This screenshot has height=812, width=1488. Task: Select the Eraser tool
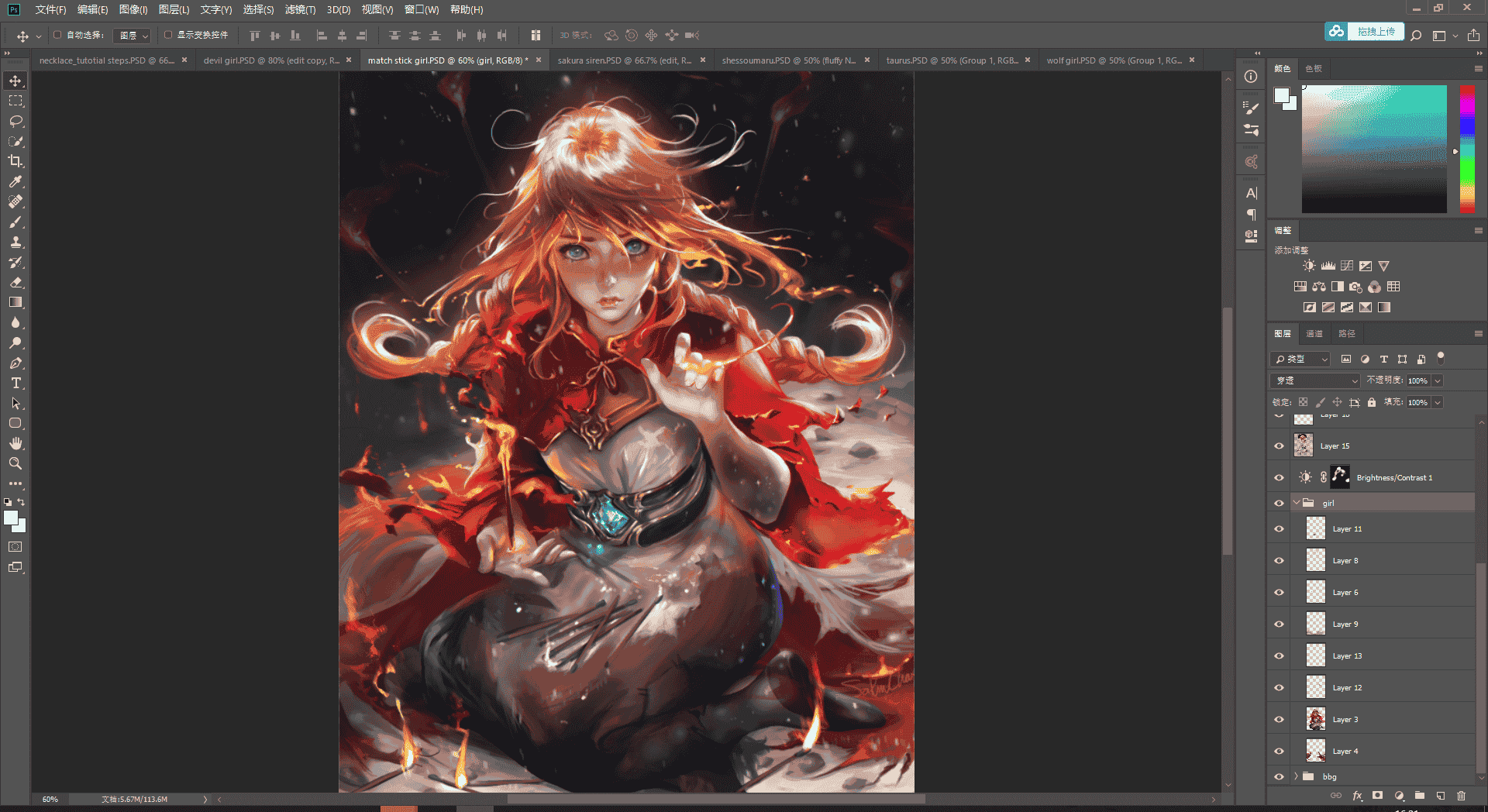[x=15, y=282]
